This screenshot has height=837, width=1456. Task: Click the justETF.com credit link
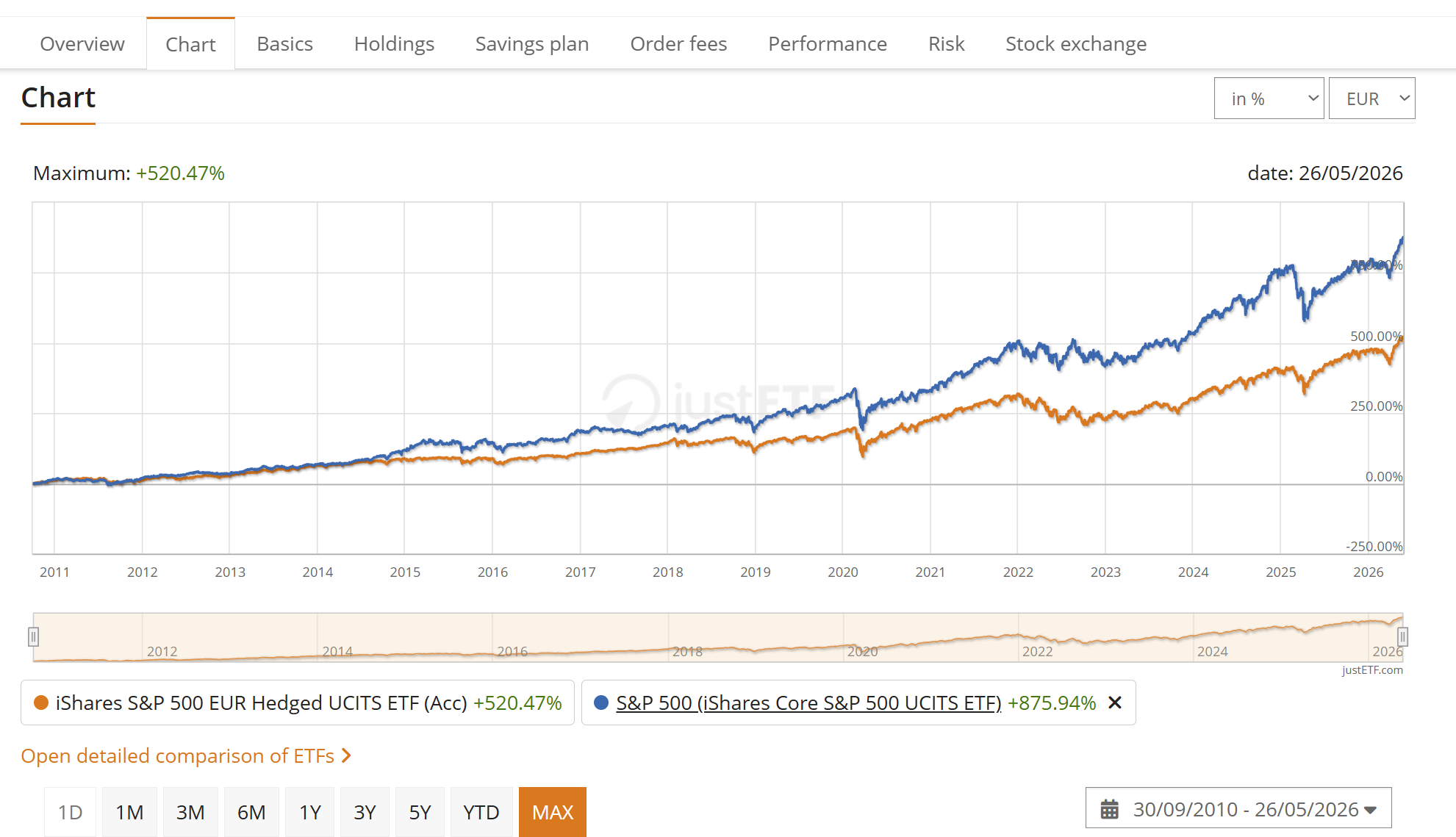[1372, 670]
